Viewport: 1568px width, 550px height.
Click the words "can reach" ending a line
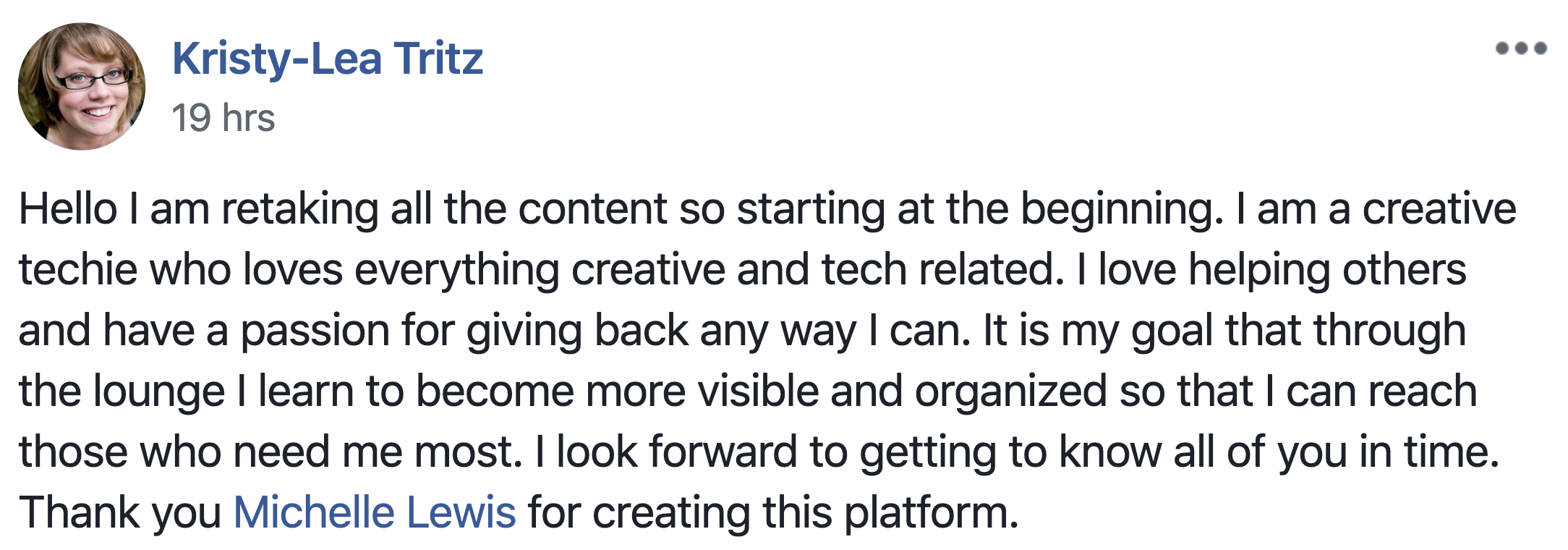pyautogui.click(x=1381, y=392)
